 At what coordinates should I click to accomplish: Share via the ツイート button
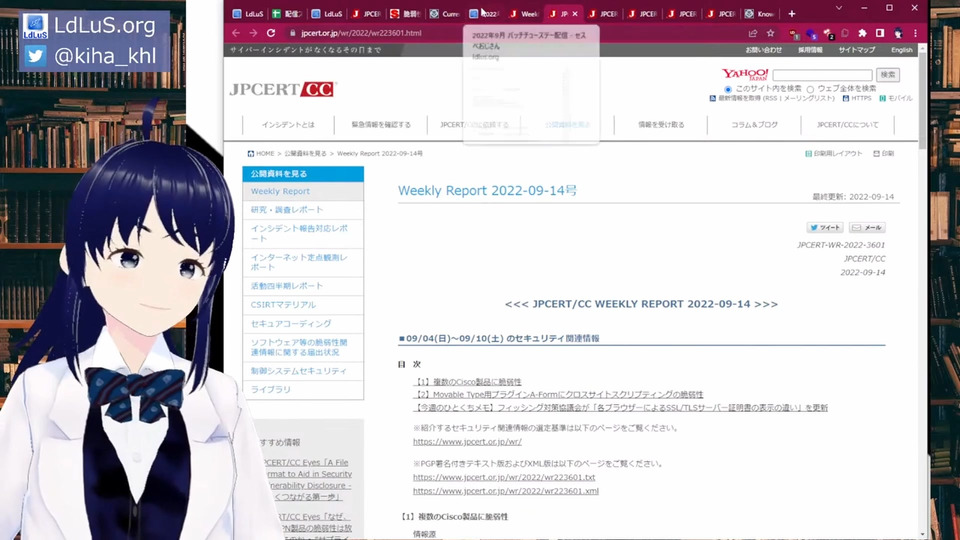pyautogui.click(x=825, y=228)
